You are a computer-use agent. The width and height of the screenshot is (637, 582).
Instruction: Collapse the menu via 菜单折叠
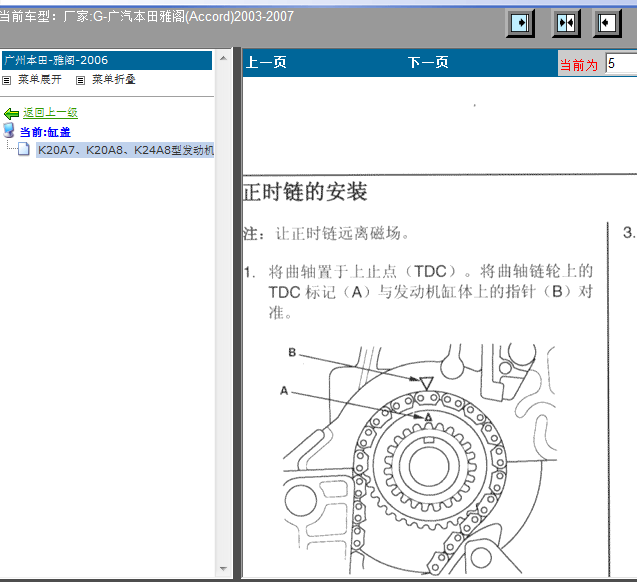click(x=113, y=80)
